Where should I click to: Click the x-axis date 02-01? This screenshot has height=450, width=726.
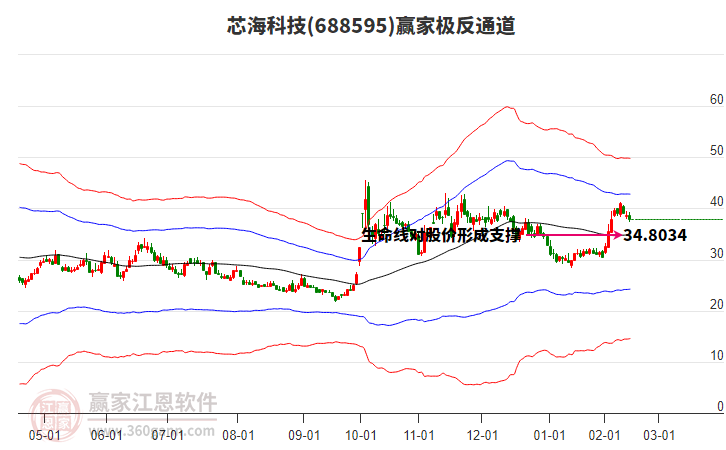tap(604, 435)
